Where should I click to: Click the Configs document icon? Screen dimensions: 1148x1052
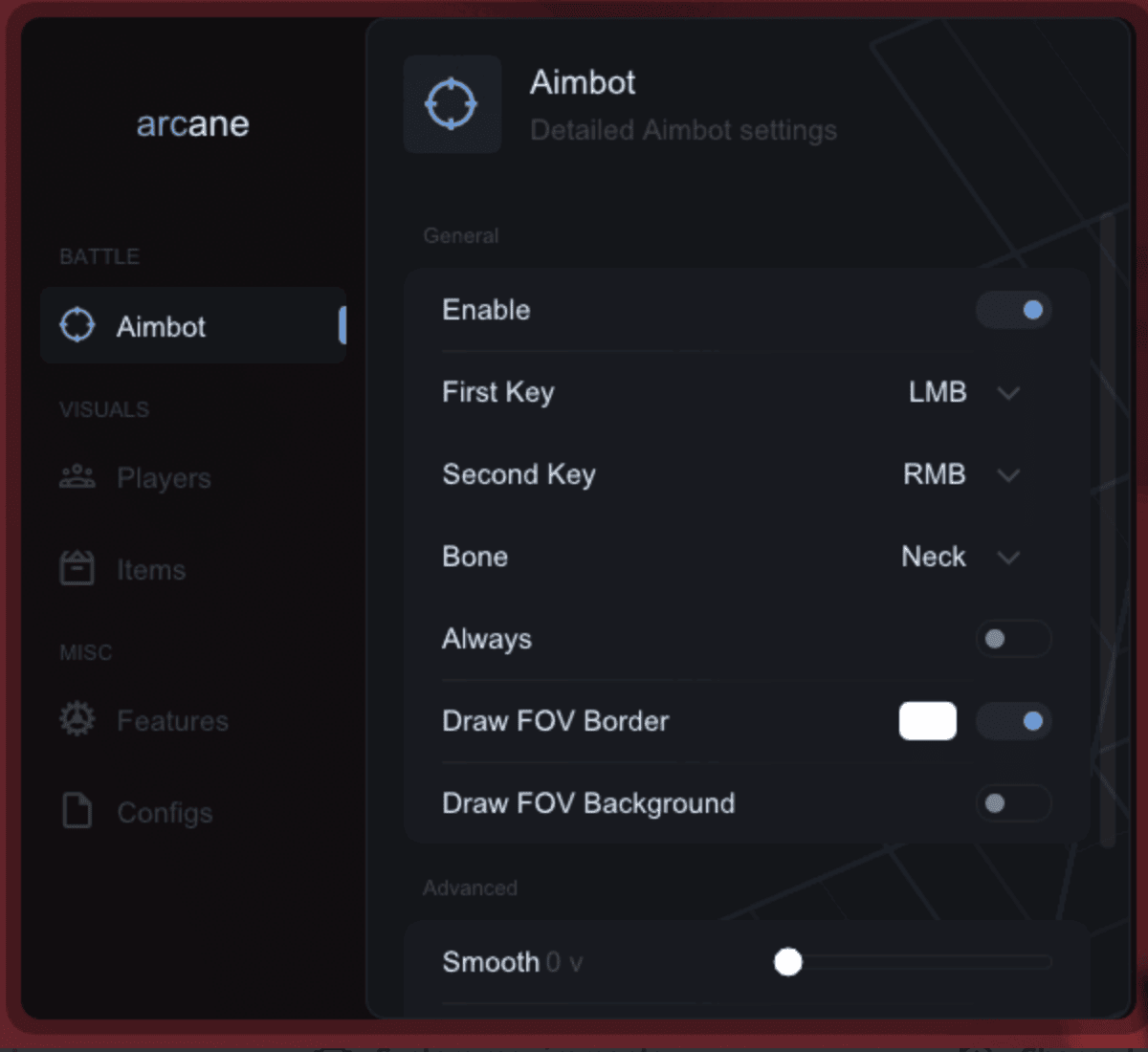[77, 810]
